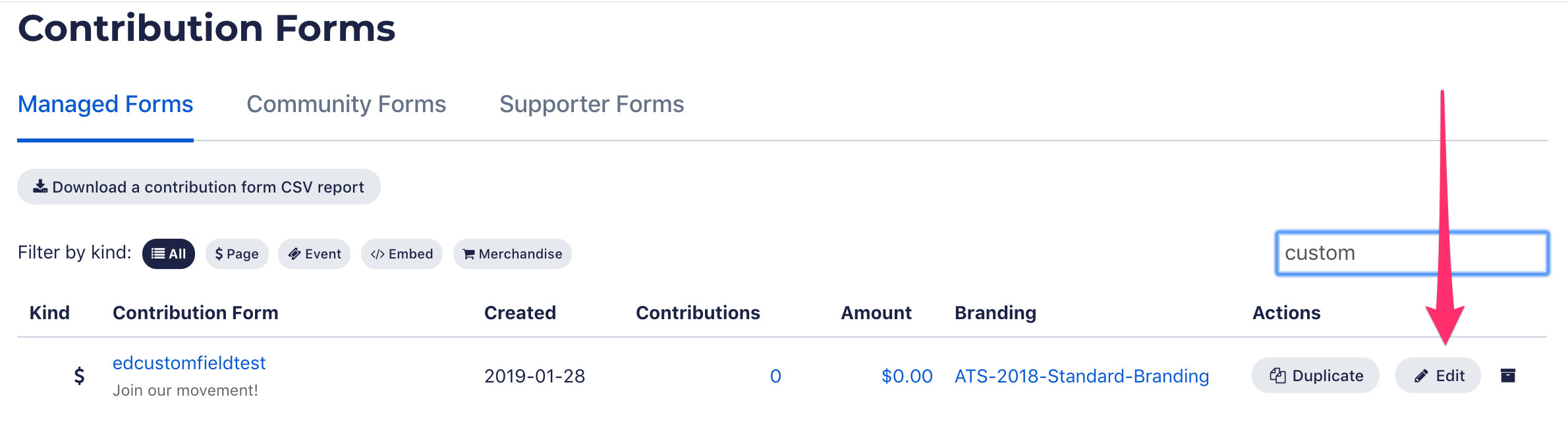Click the archive icon in the Actions column
This screenshot has width=1568, height=426.
click(1507, 376)
